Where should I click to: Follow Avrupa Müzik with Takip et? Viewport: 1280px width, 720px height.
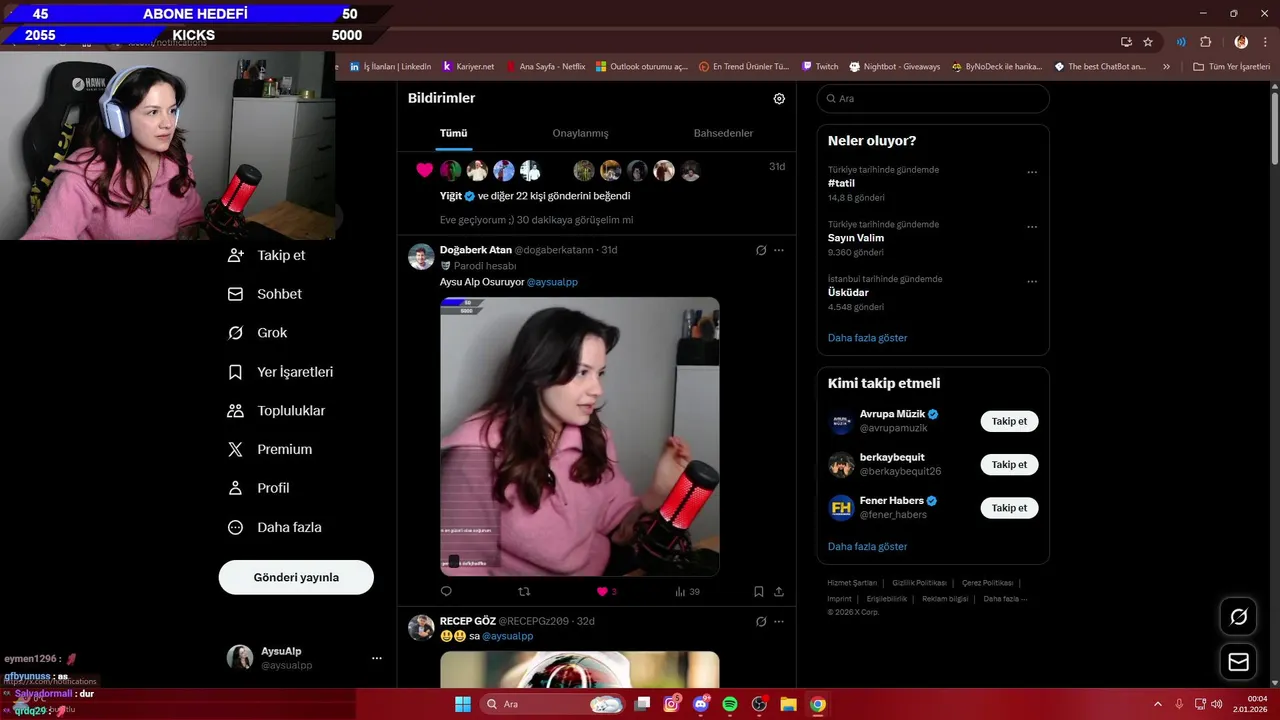coord(1009,421)
